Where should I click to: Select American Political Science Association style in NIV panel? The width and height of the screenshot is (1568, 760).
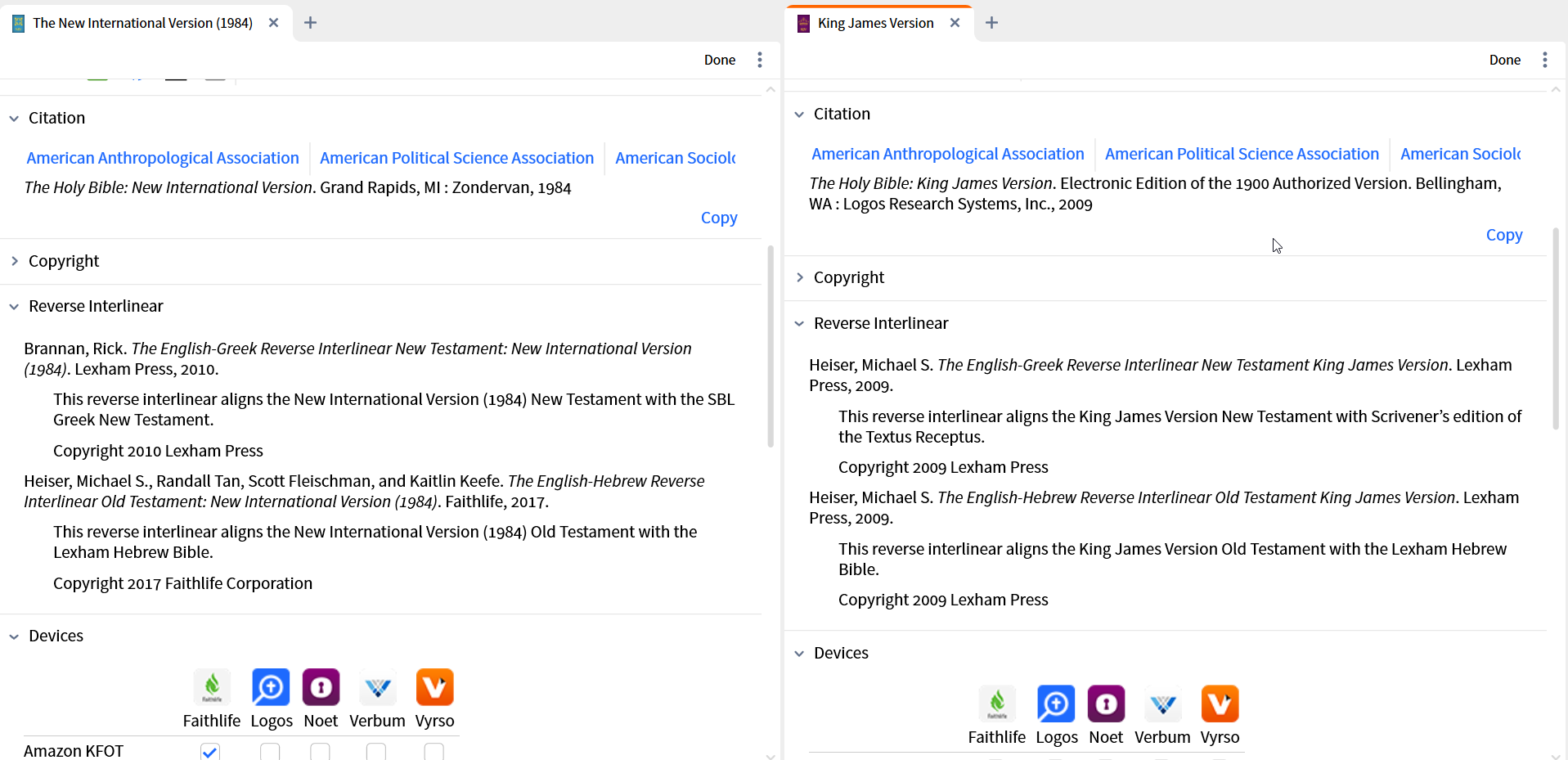456,158
